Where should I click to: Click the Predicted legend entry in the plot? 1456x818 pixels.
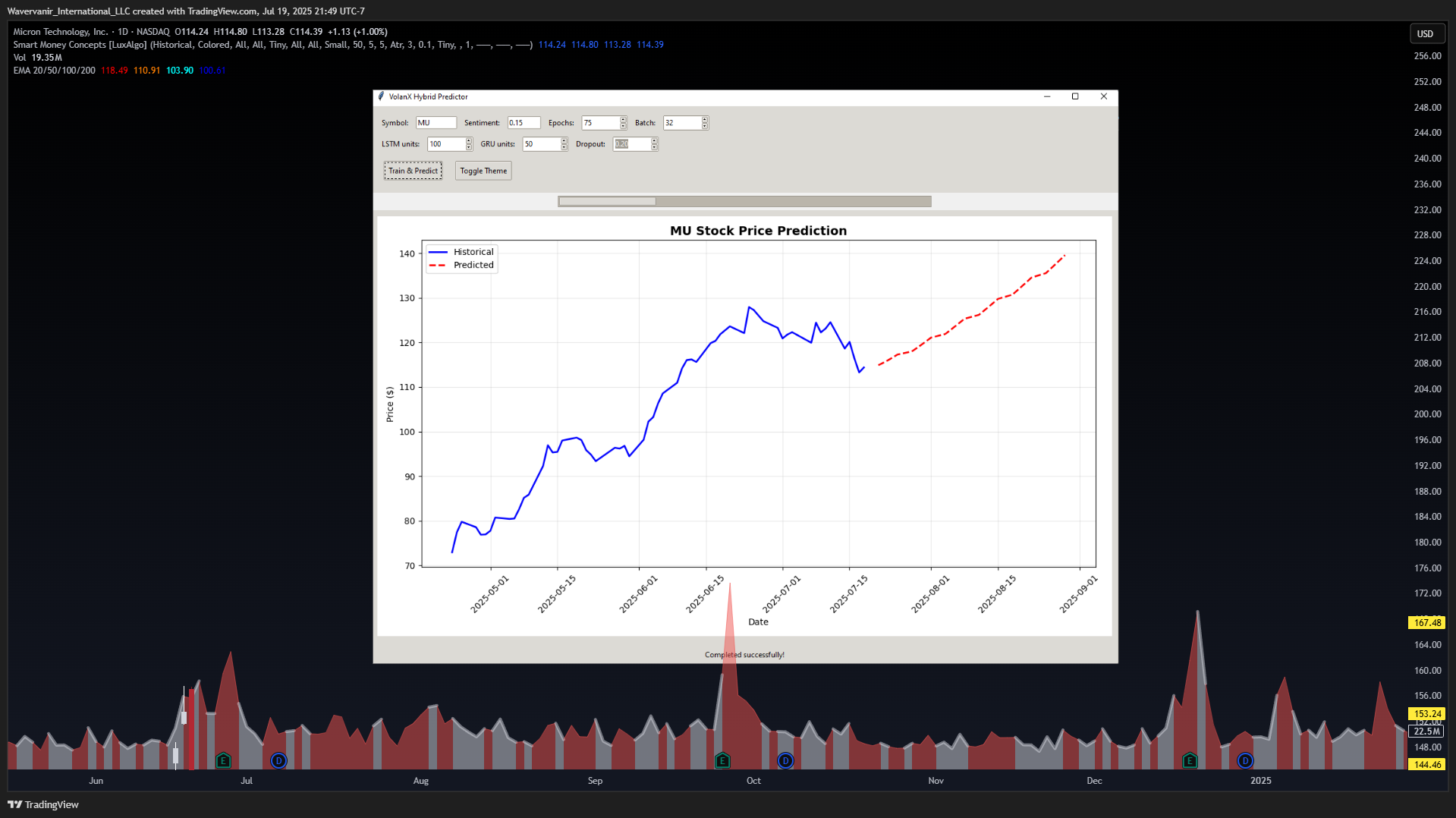pos(461,265)
